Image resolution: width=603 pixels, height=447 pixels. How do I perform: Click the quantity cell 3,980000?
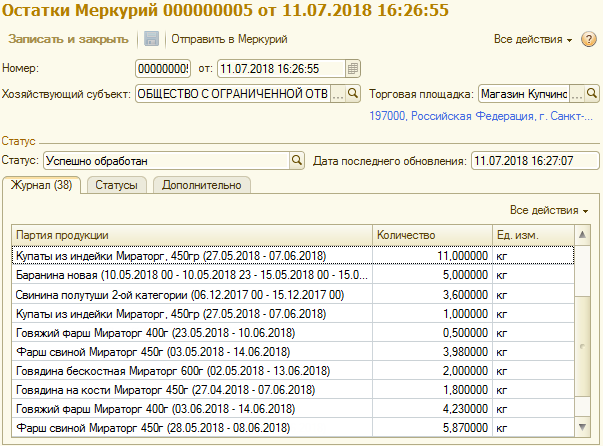(432, 352)
